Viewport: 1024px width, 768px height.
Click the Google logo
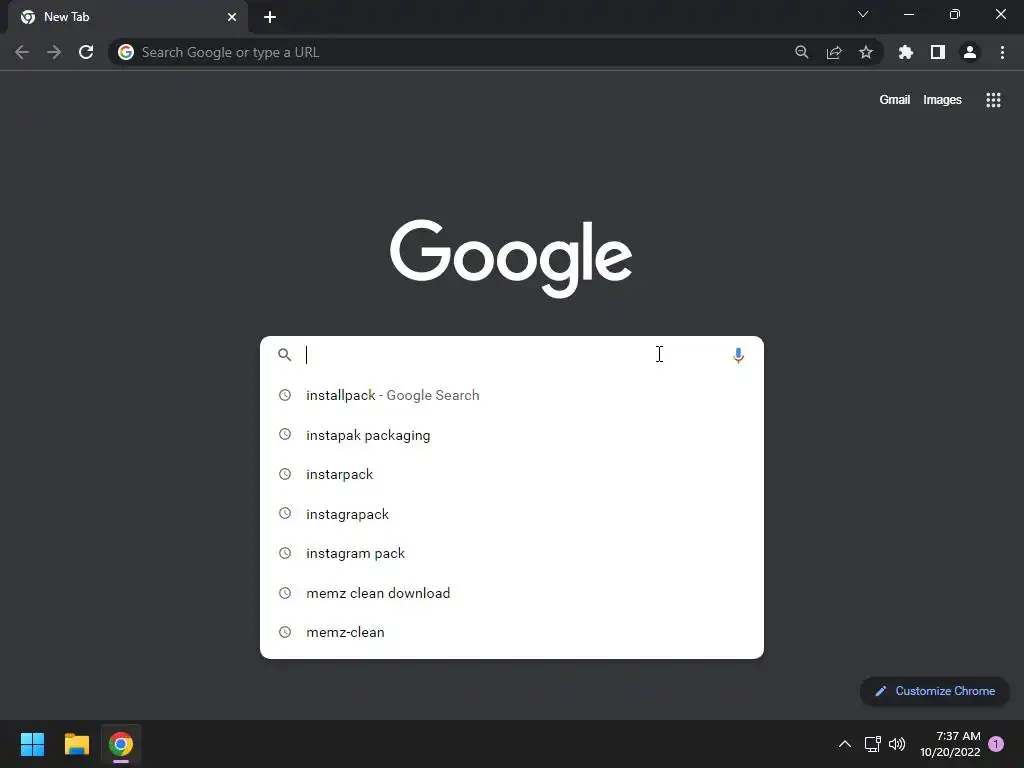click(x=511, y=258)
